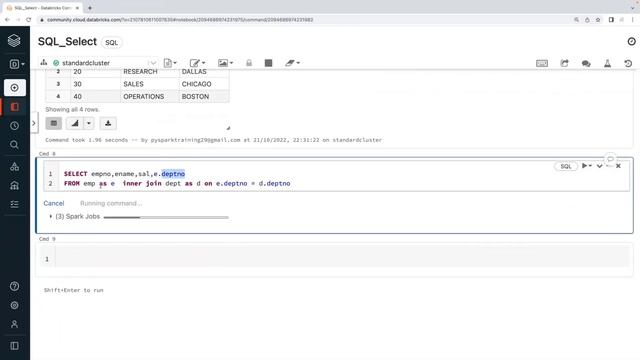The width and height of the screenshot is (640, 360).
Task: Open a new browser tab
Action: click(x=89, y=8)
